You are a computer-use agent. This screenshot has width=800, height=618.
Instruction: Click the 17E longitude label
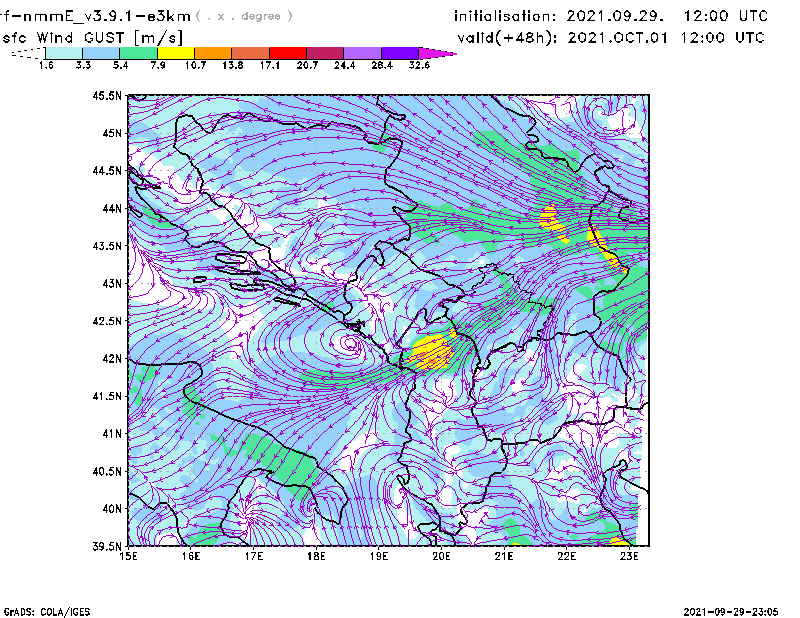[254, 556]
